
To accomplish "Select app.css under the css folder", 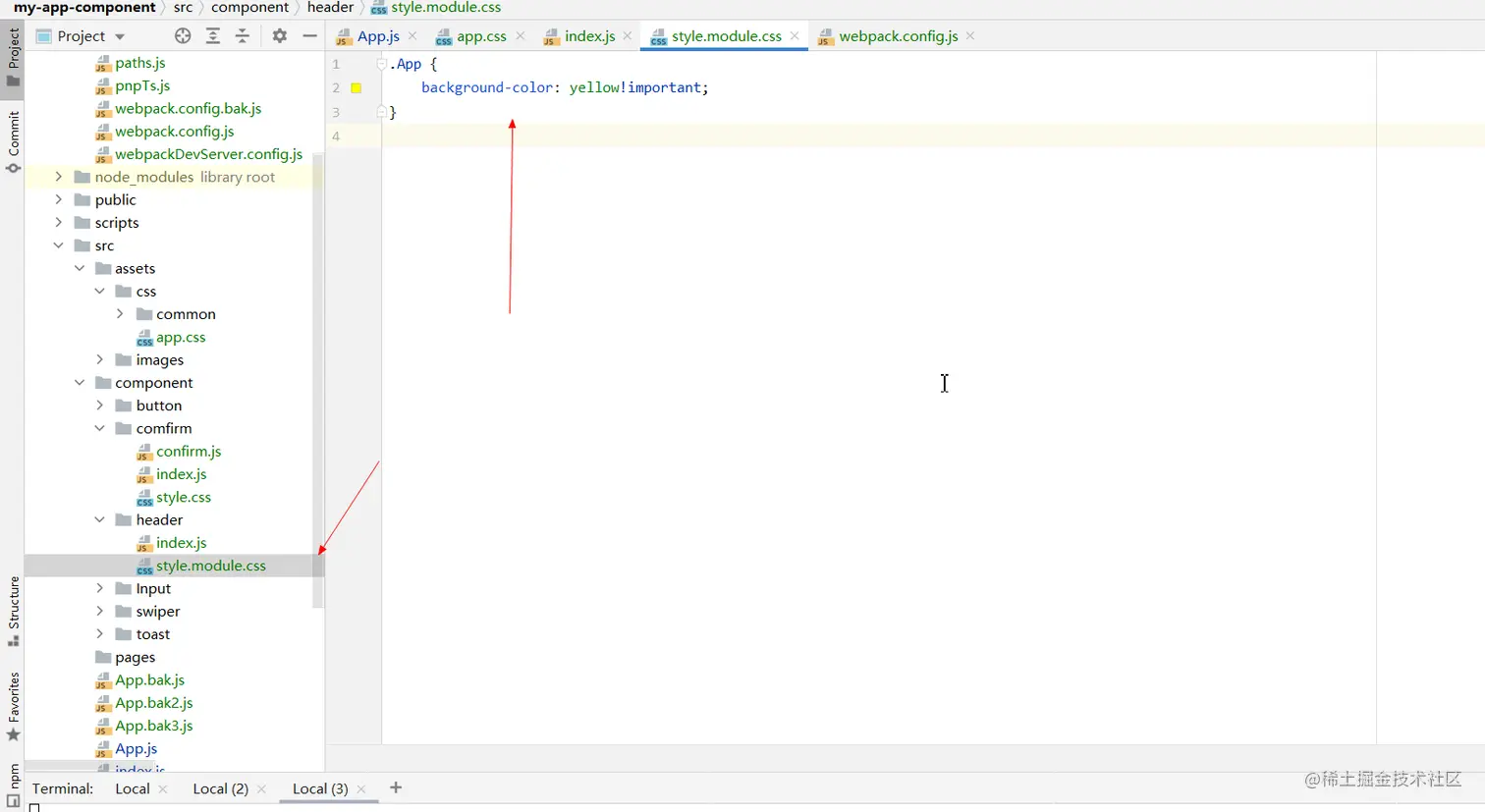I will click(181, 337).
